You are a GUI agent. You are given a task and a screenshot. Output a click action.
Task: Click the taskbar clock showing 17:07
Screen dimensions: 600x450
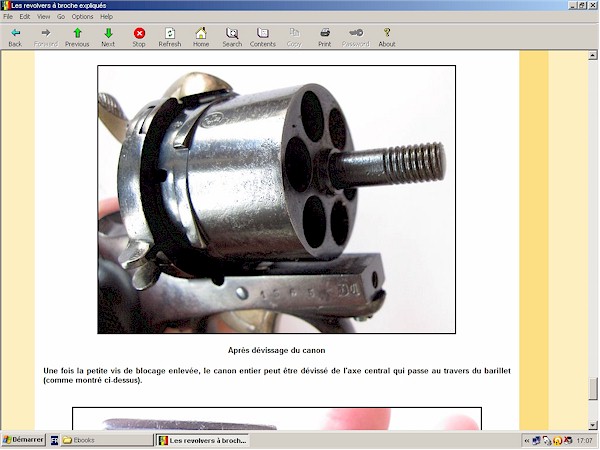584,441
